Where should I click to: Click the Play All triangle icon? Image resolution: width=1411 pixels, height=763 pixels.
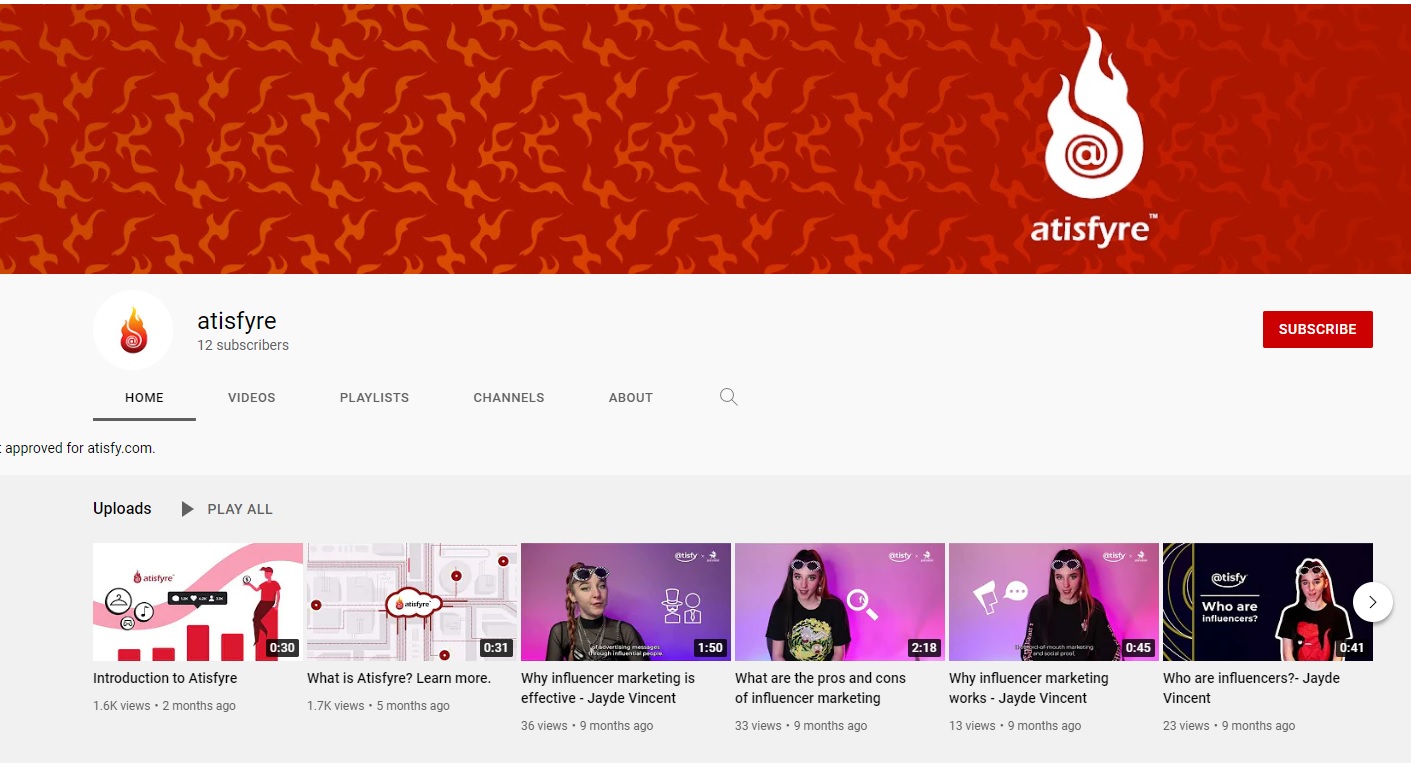[x=187, y=509]
